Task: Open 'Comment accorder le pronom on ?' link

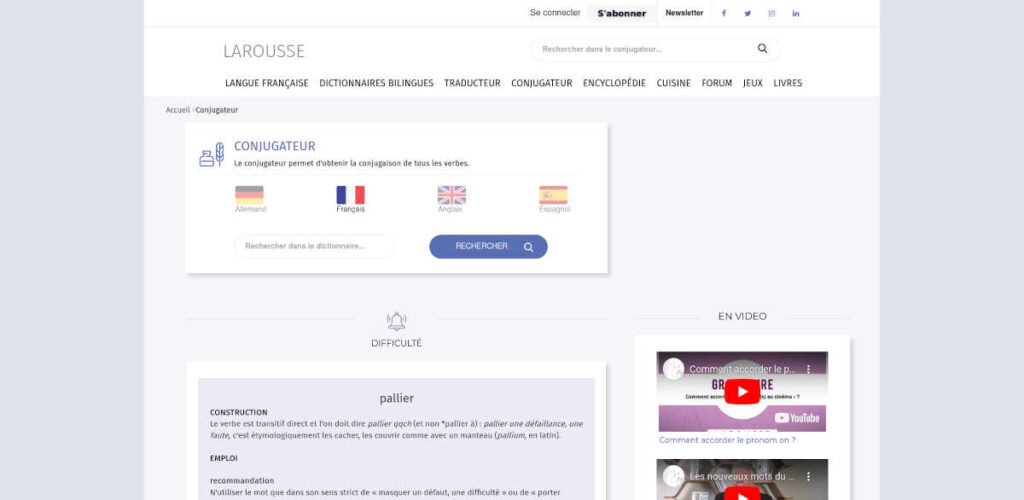Action: [727, 440]
